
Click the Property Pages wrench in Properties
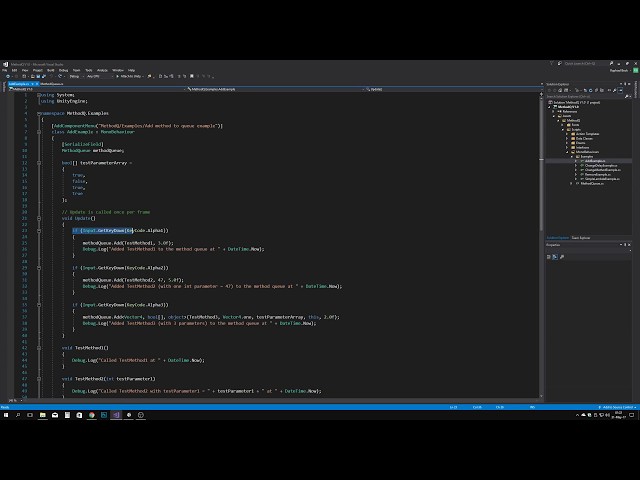click(562, 257)
